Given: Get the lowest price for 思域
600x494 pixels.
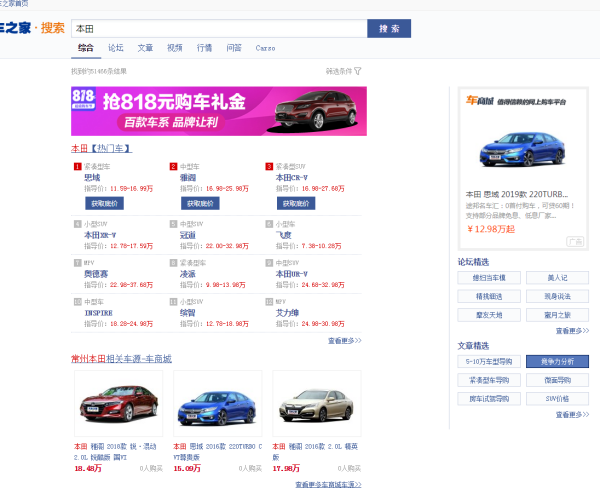Looking at the screenshot, I should tap(104, 203).
